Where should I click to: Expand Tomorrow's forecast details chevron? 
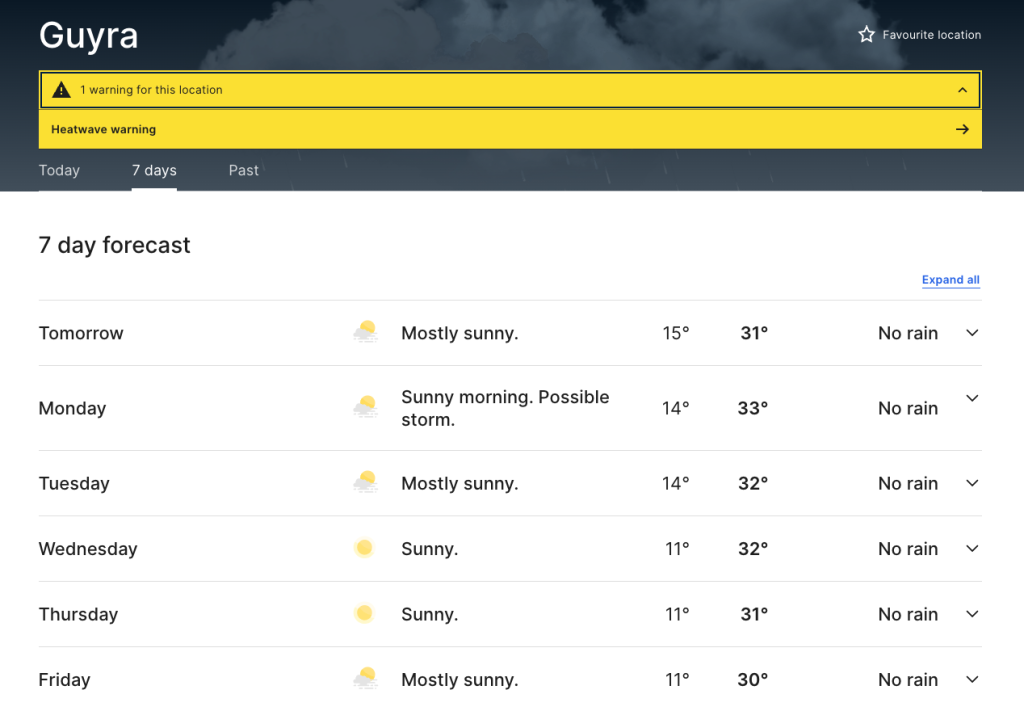(x=972, y=333)
